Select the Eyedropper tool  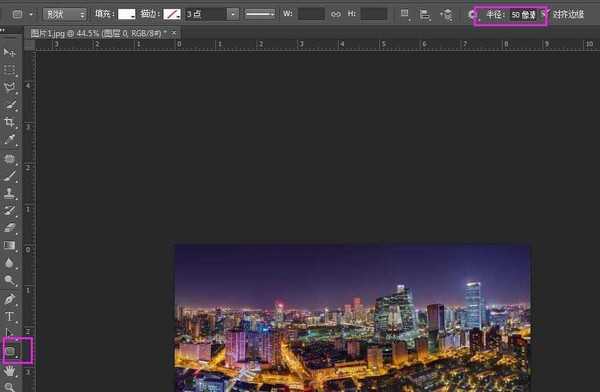click(10, 140)
